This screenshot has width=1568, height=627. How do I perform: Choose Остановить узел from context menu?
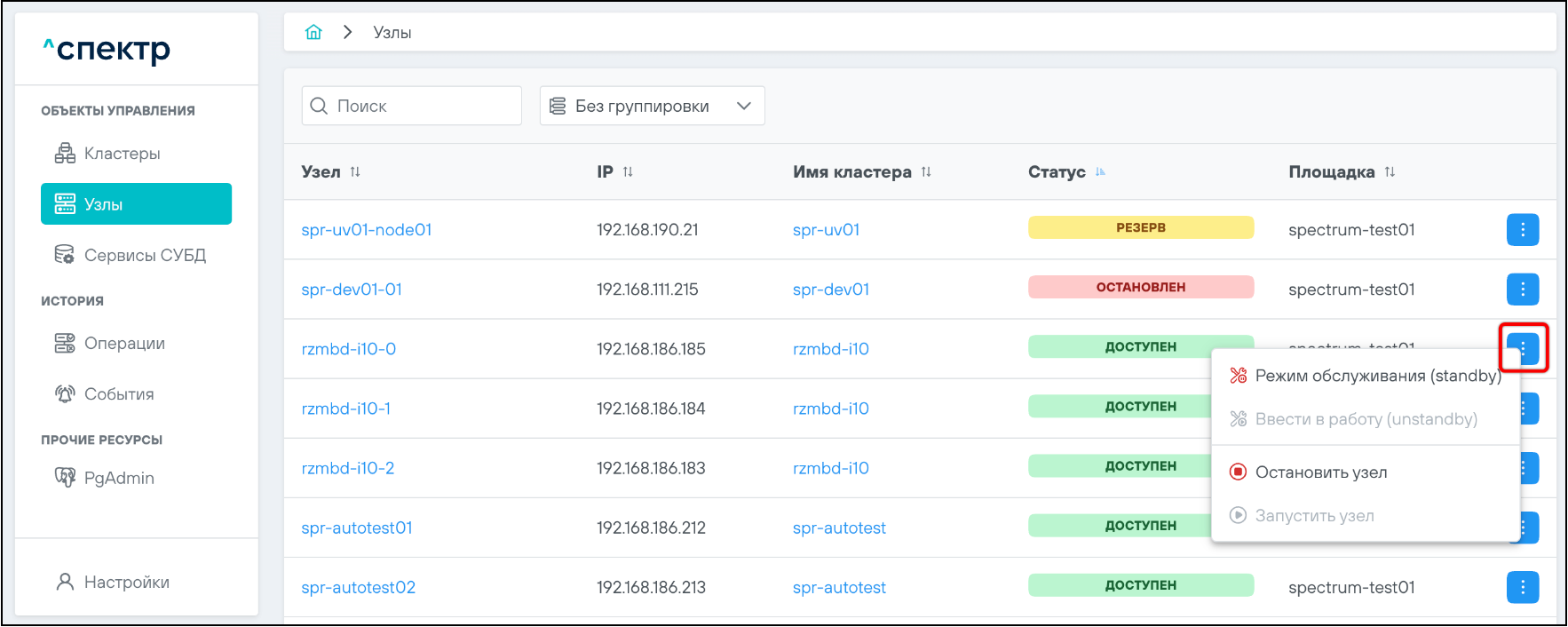point(1320,472)
